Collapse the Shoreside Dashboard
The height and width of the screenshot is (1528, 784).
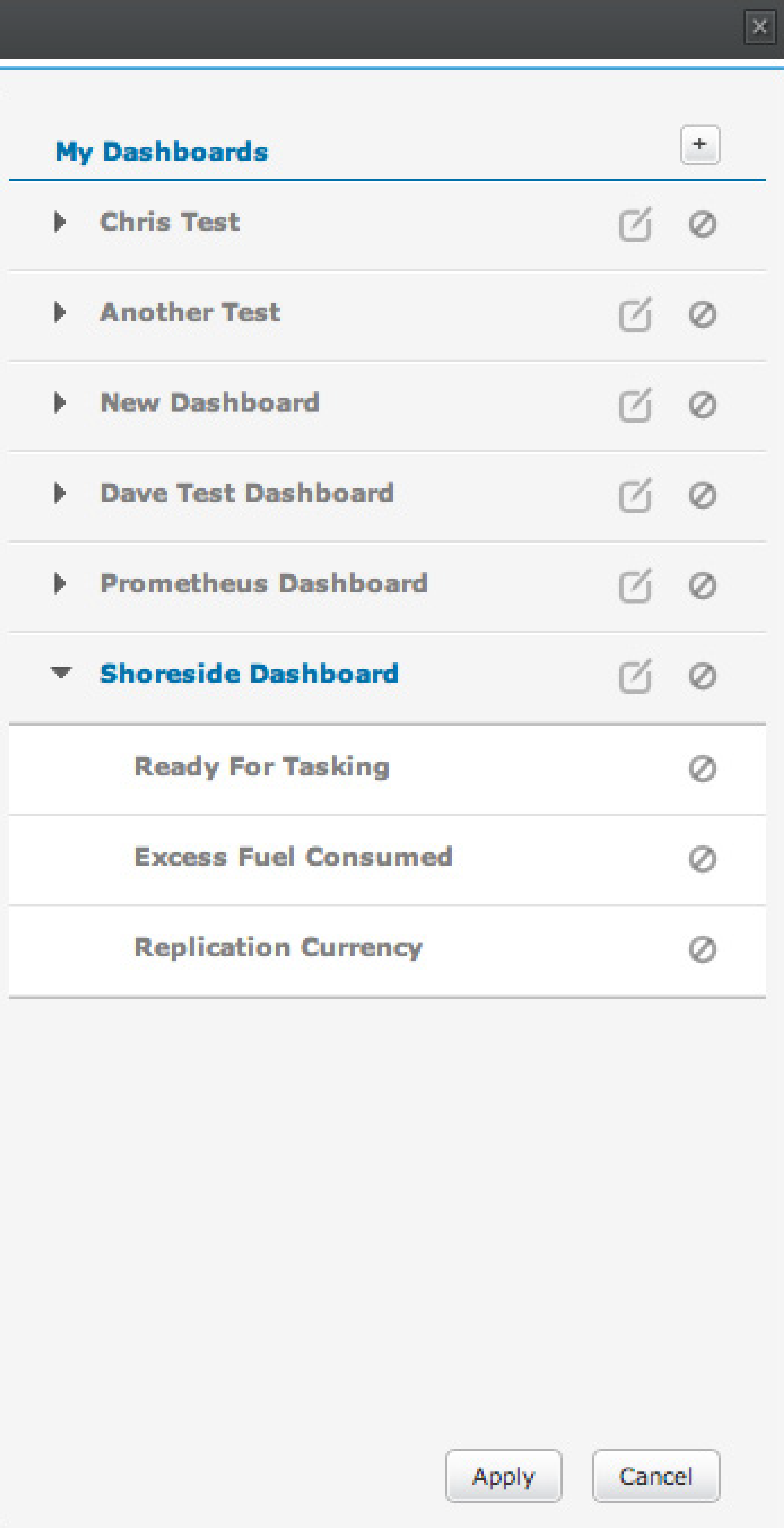click(x=61, y=672)
